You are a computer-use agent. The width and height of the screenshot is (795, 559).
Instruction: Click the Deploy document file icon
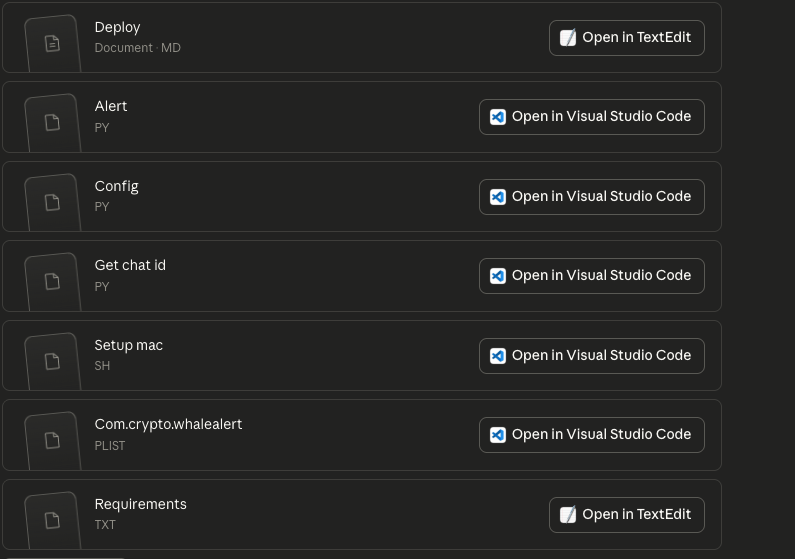click(x=52, y=43)
